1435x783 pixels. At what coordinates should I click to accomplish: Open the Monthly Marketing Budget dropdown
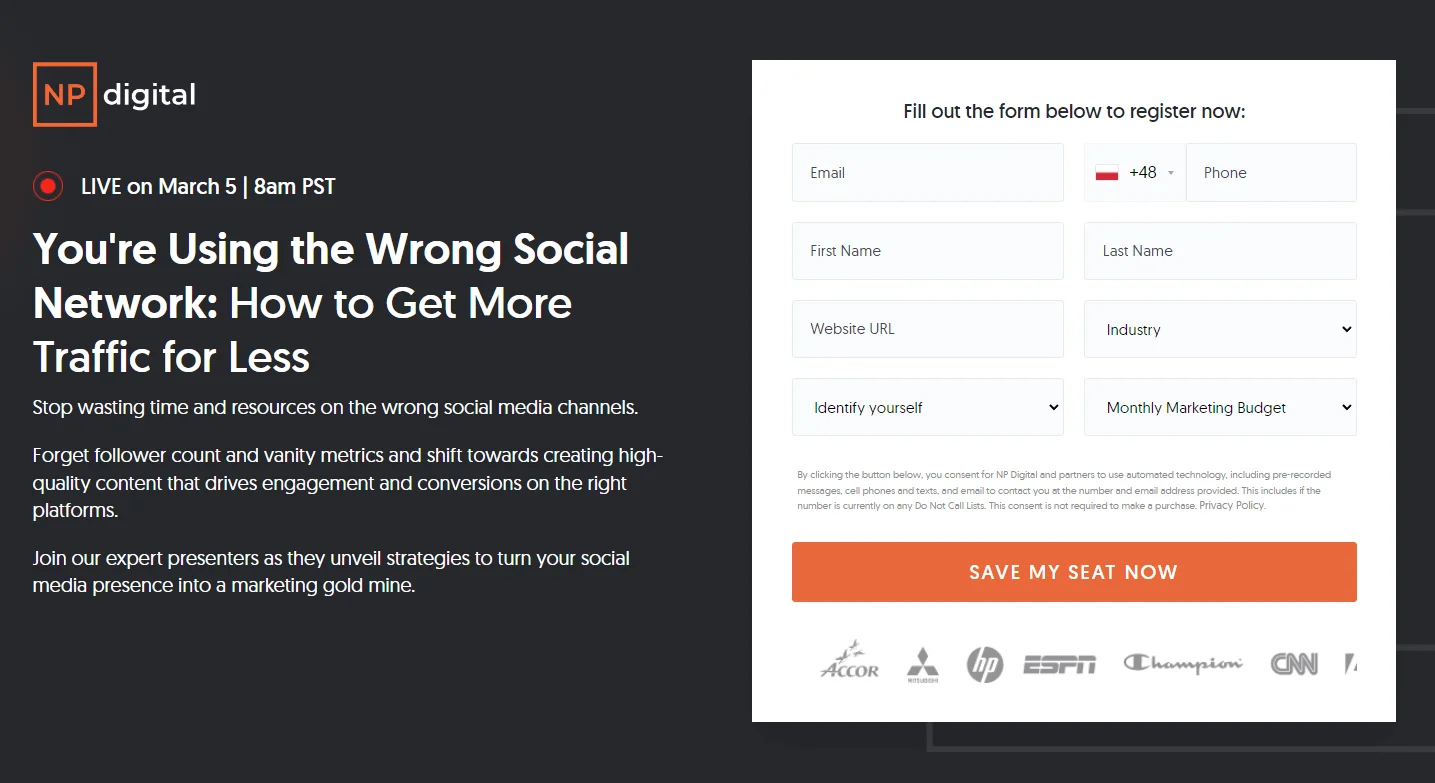(x=1219, y=407)
